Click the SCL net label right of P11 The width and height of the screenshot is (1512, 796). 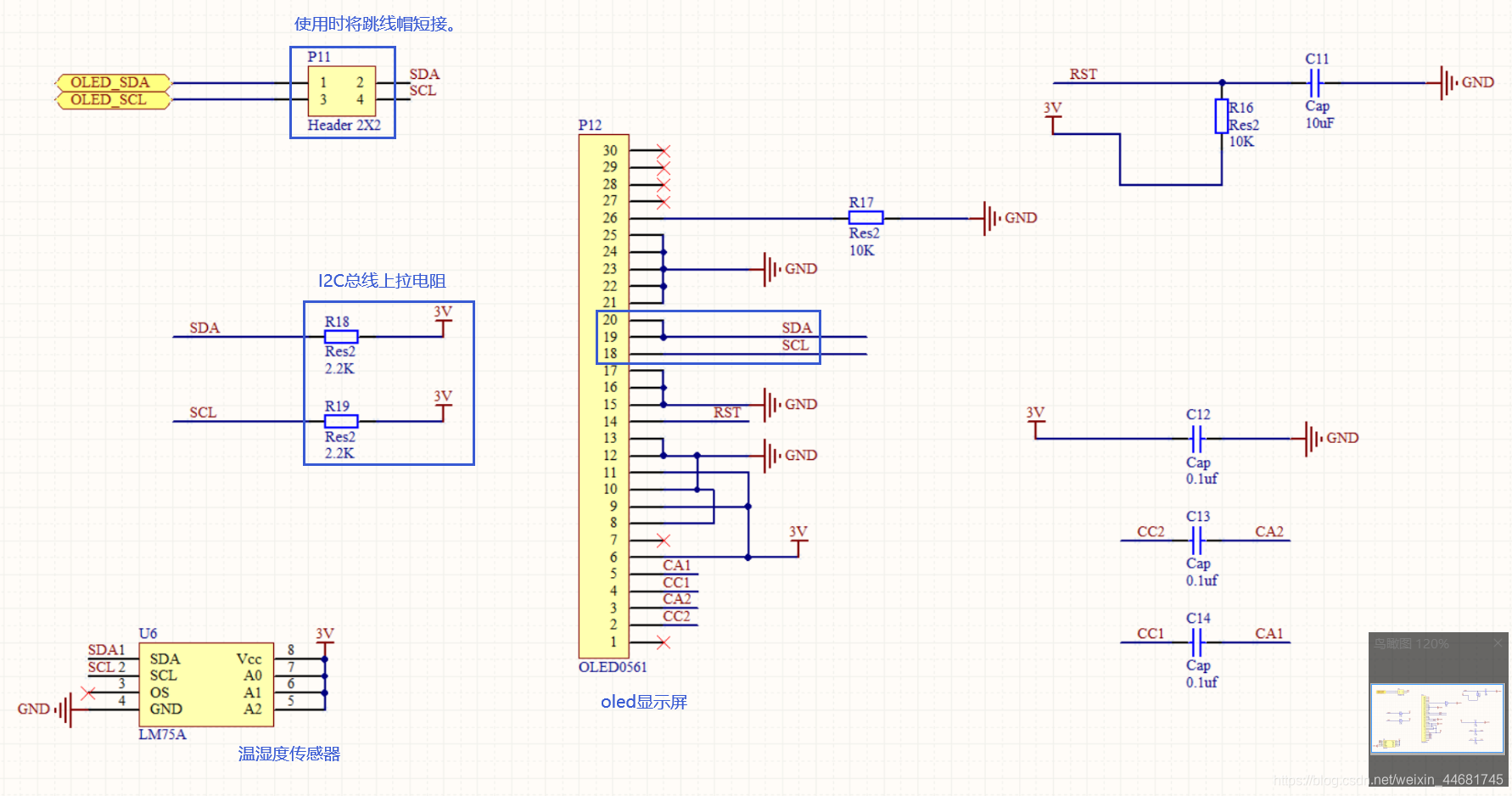423,91
